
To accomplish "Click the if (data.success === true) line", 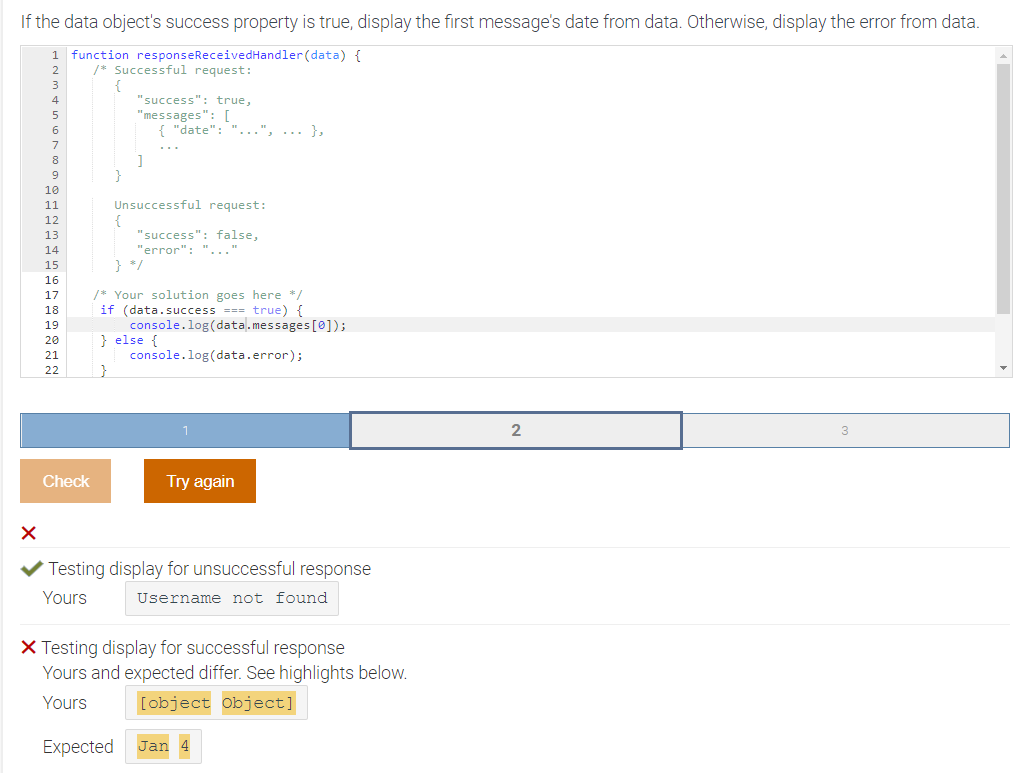I will (x=202, y=310).
